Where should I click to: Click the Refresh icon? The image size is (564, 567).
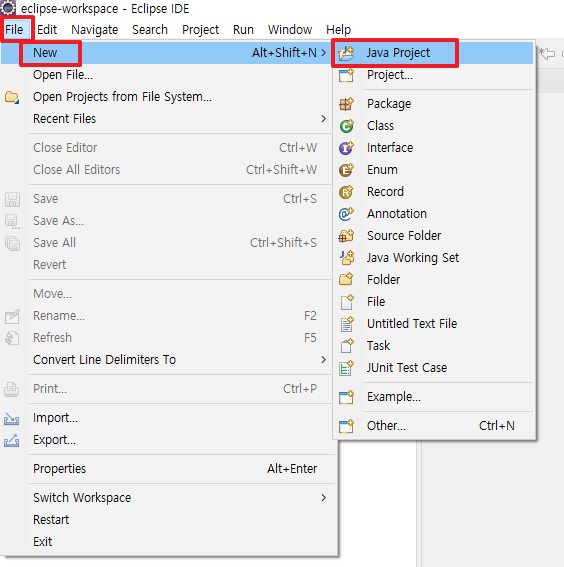pyautogui.click(x=12, y=338)
